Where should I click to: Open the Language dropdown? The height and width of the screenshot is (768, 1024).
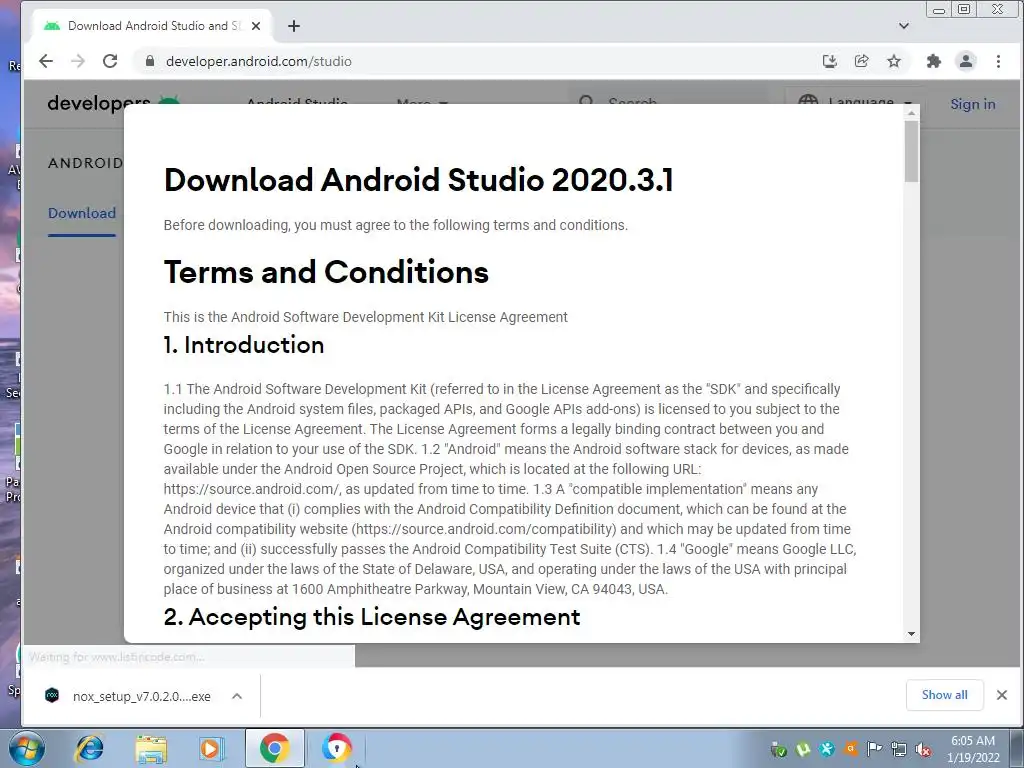point(854,103)
